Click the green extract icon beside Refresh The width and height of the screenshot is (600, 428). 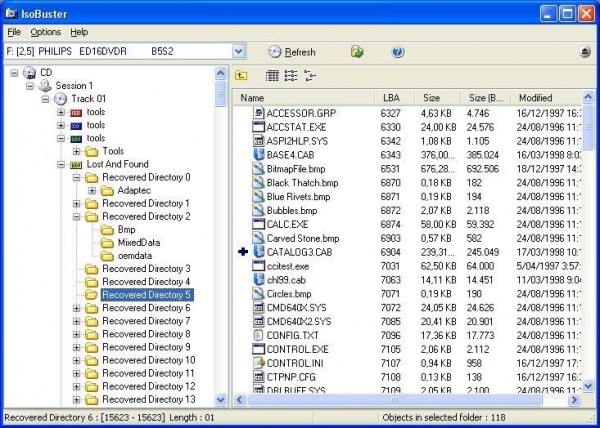[x=357, y=52]
